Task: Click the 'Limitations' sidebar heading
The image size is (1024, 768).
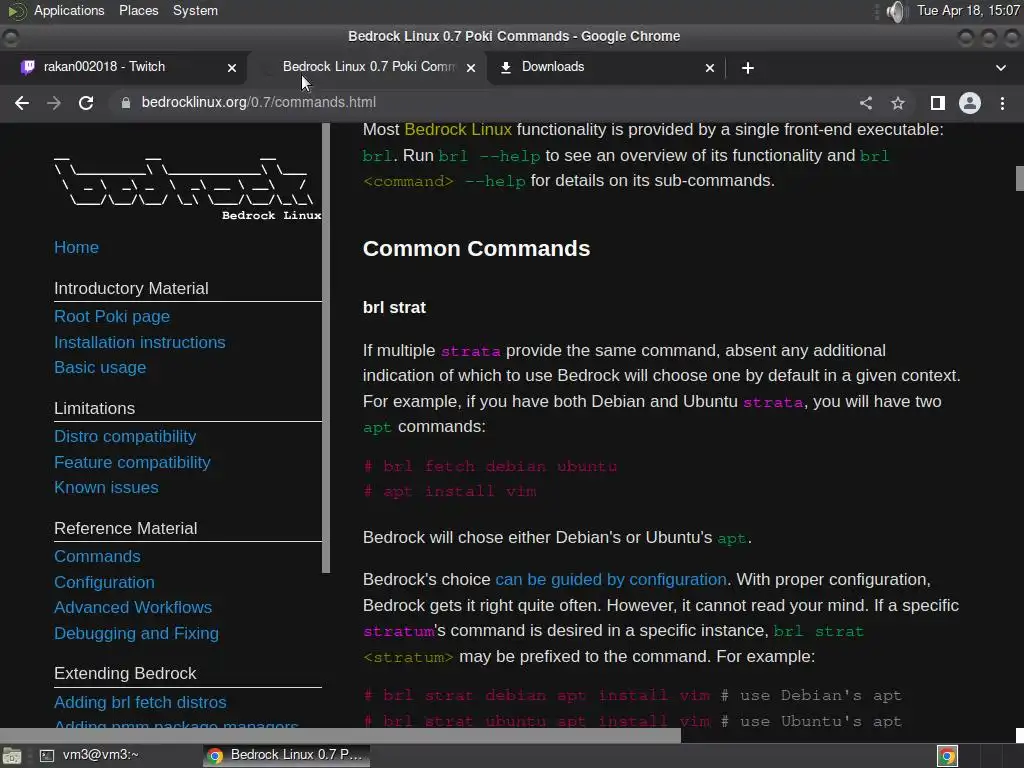Action: click(95, 408)
